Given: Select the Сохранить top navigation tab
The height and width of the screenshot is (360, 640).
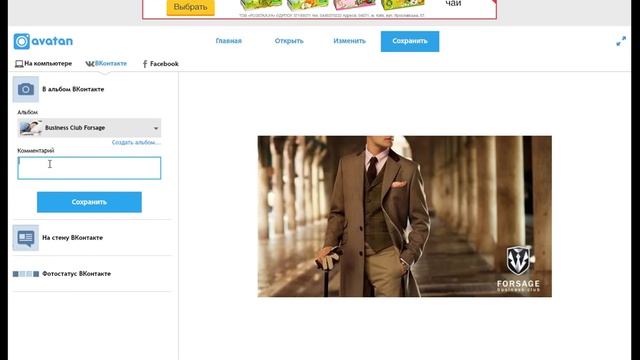Looking at the screenshot, I should [410, 41].
